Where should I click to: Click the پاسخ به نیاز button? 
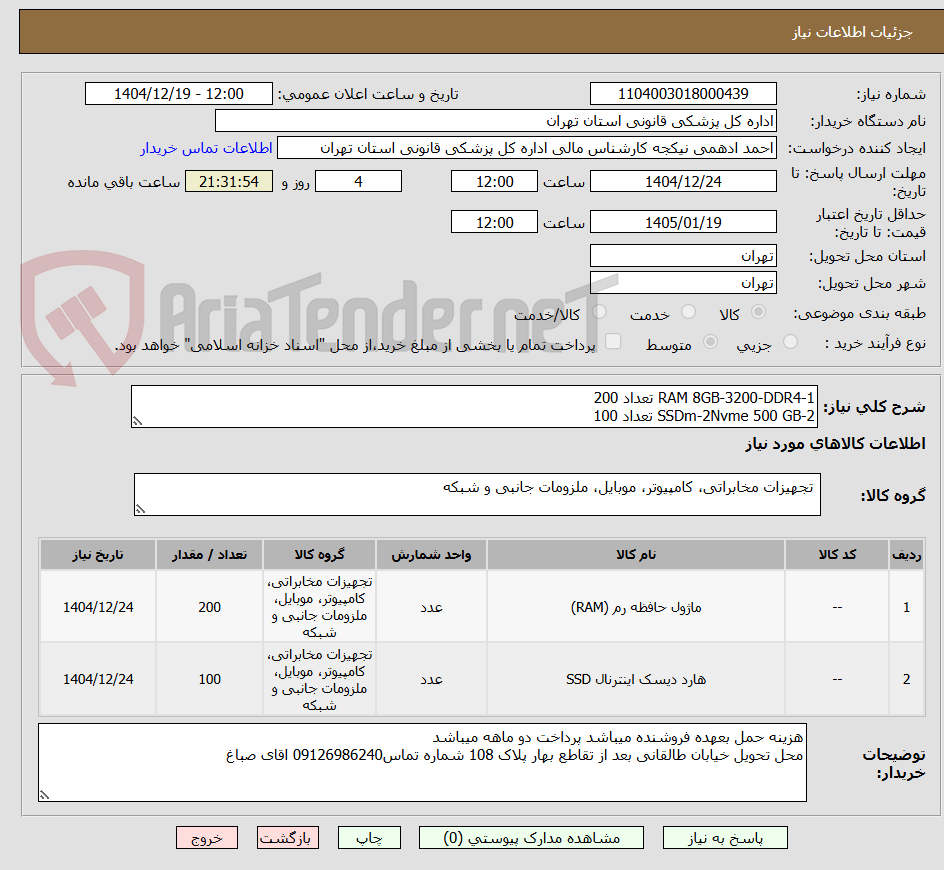click(x=725, y=837)
